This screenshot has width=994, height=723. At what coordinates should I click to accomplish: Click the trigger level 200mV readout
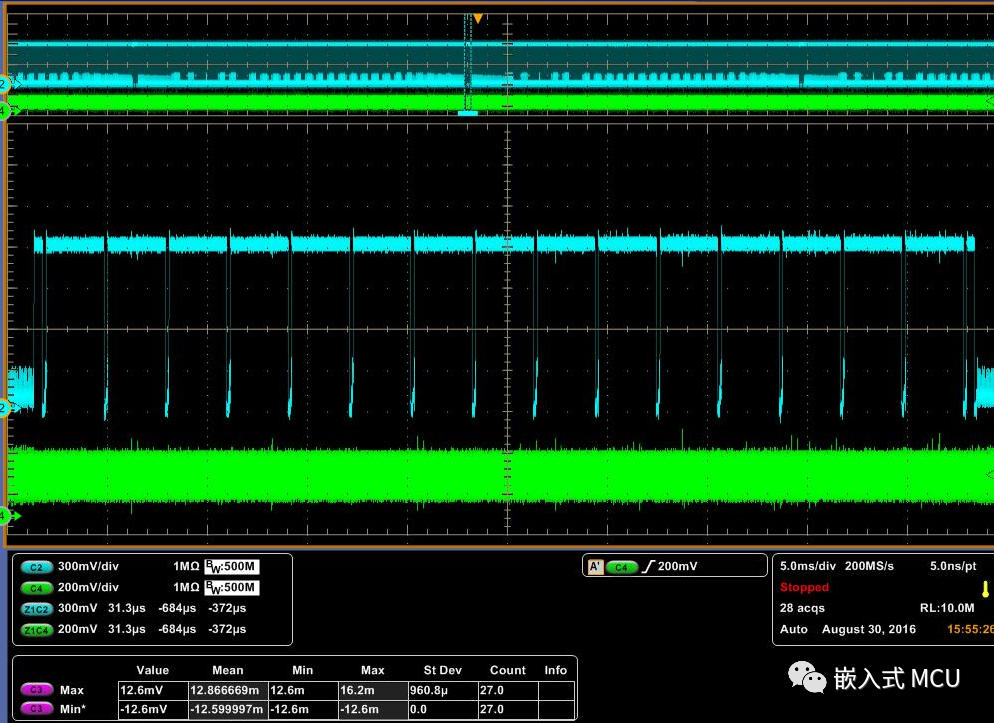point(677,567)
